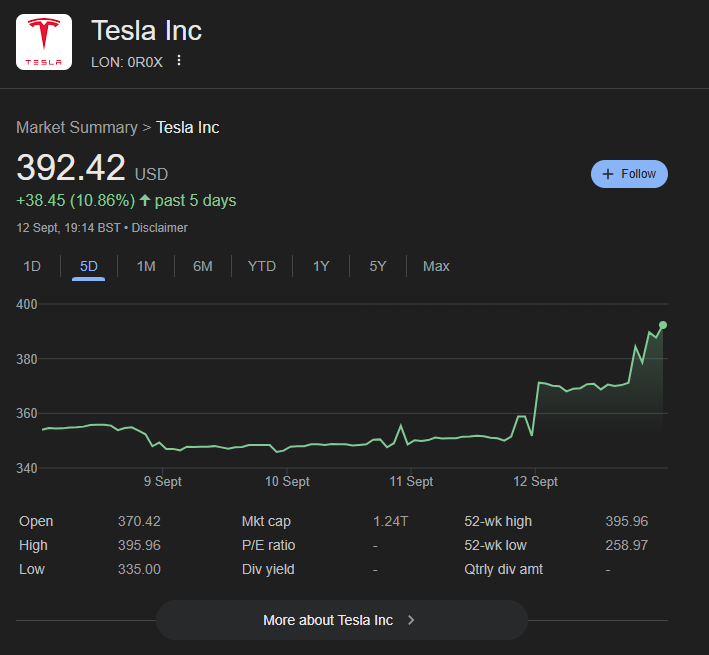Click the Qtrly div amt label
The height and width of the screenshot is (655, 709).
[503, 569]
